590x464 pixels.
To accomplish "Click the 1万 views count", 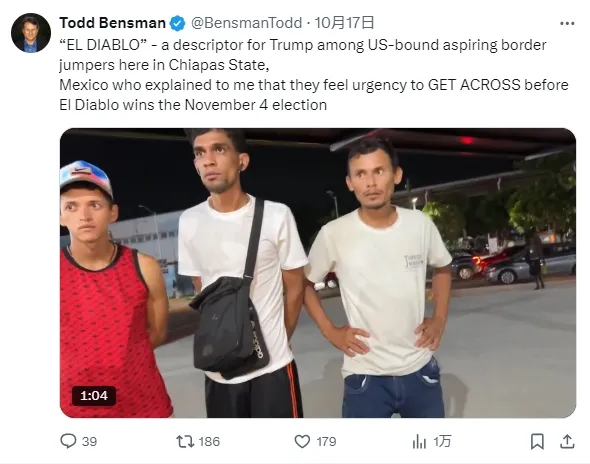I will pos(442,441).
